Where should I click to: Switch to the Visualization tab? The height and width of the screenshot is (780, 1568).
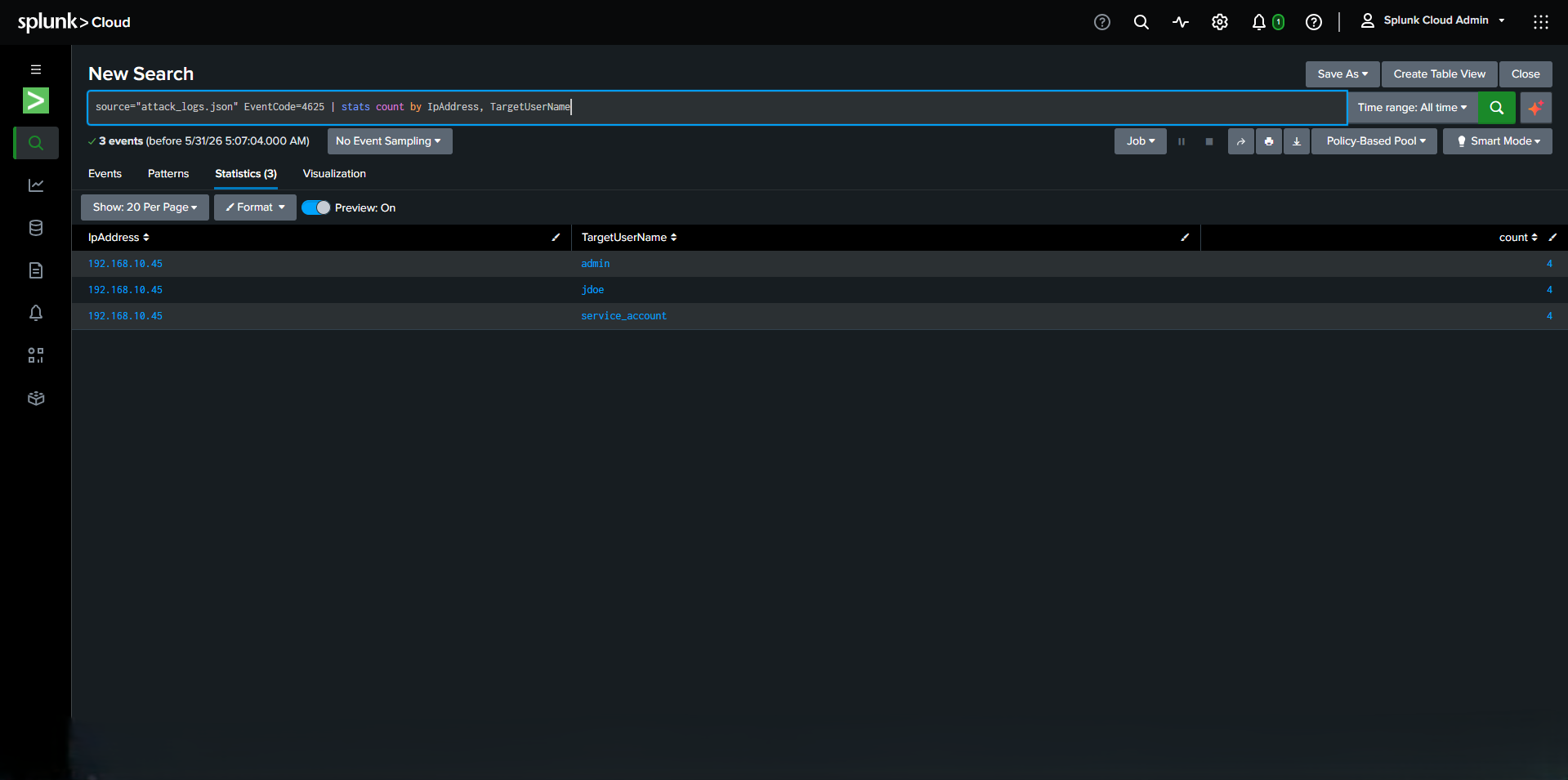click(334, 174)
